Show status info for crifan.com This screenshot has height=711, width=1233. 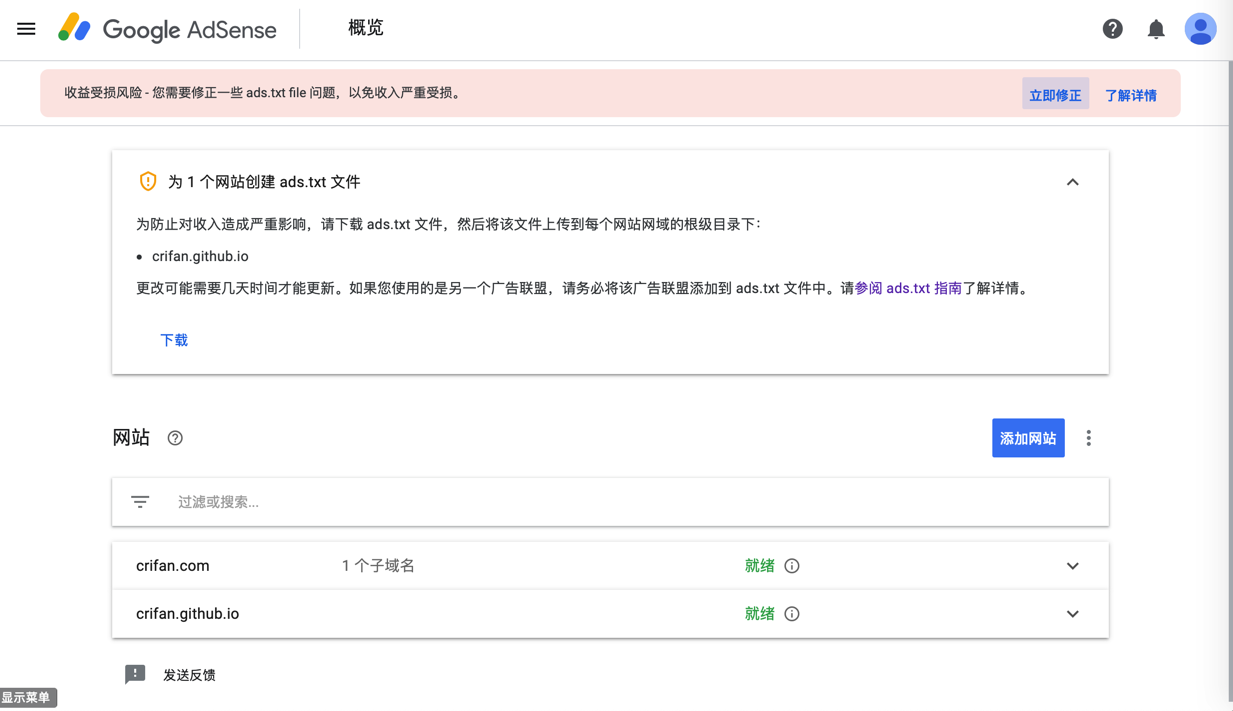pyautogui.click(x=792, y=566)
